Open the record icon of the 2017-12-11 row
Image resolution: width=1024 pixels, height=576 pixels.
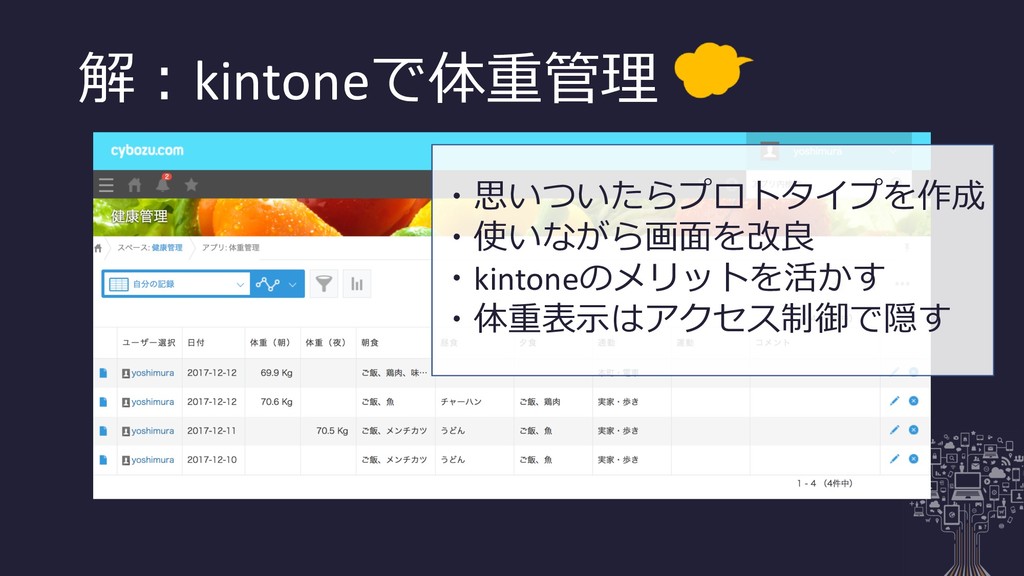103,431
